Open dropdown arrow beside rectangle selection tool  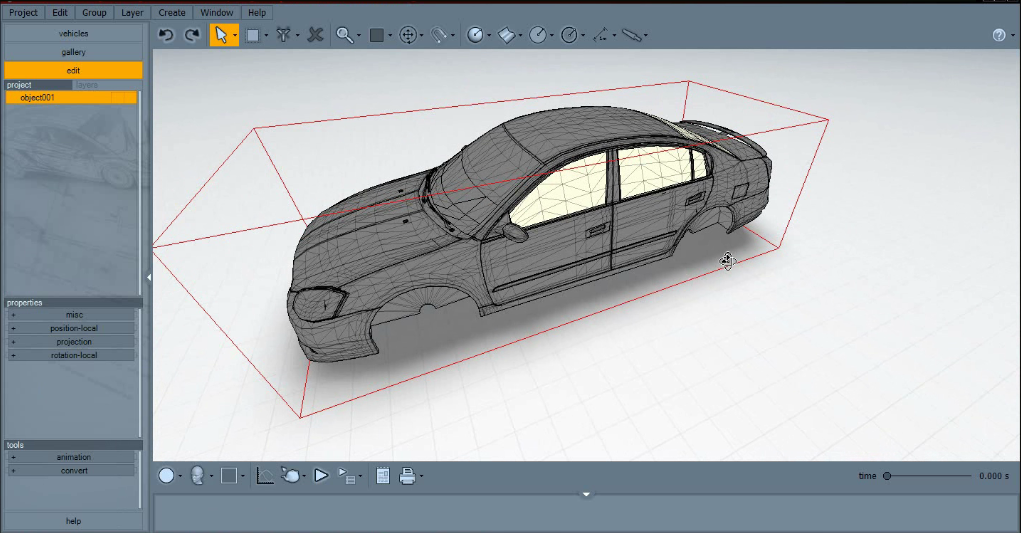[x=266, y=36]
